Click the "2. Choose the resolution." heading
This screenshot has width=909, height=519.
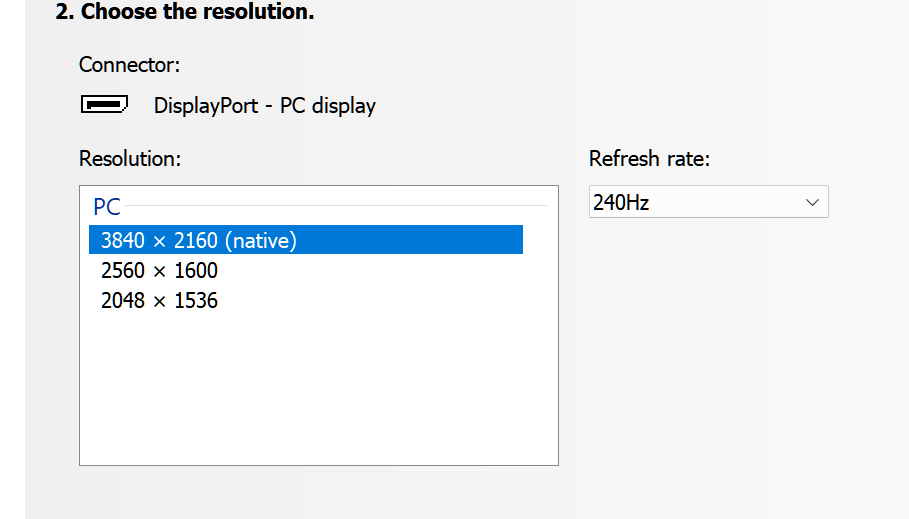point(184,12)
